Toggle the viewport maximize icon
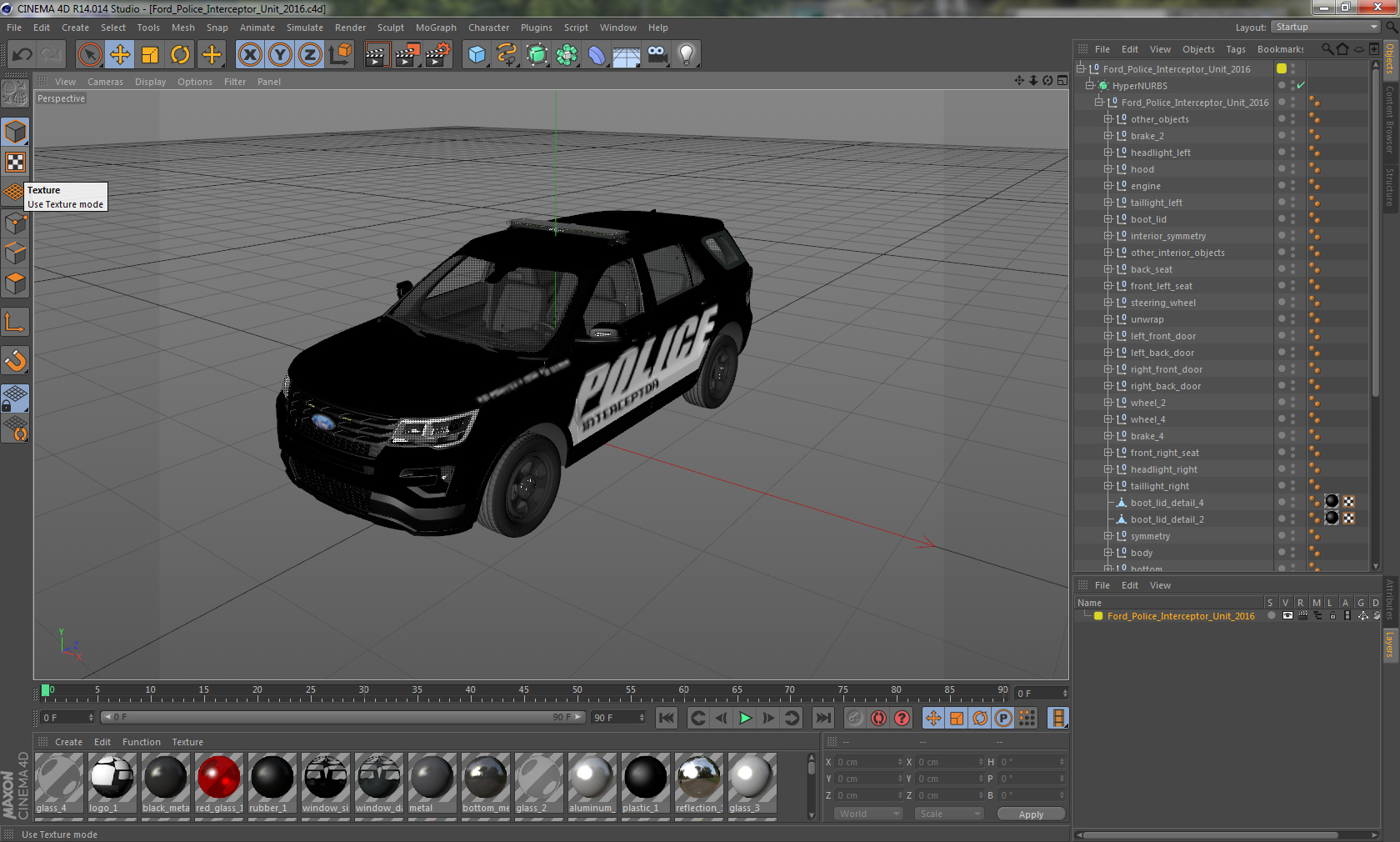 point(1062,81)
